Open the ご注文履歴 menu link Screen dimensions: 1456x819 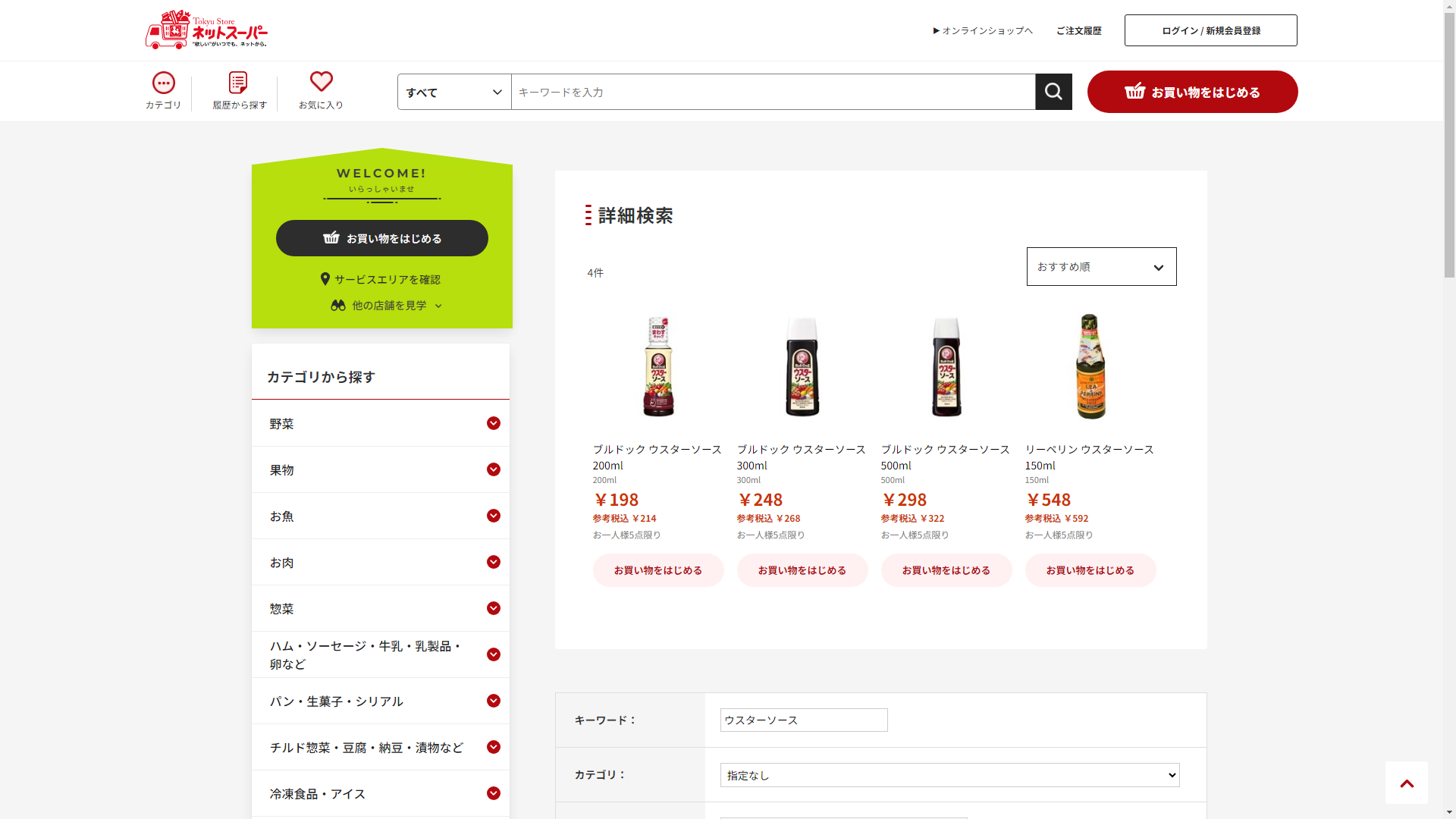(1078, 30)
